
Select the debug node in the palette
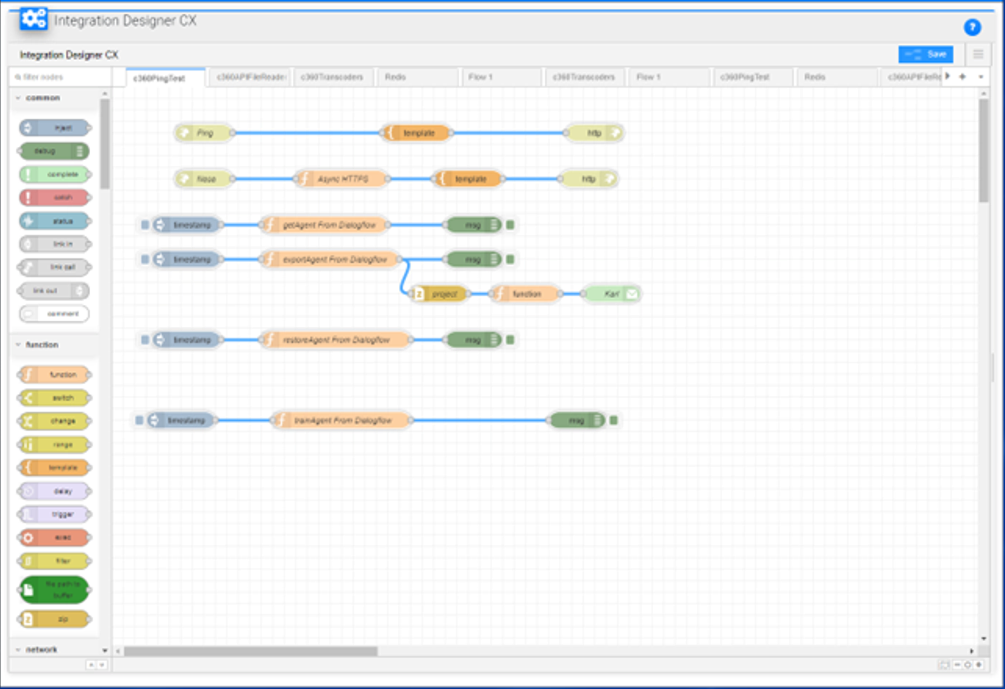click(52, 151)
